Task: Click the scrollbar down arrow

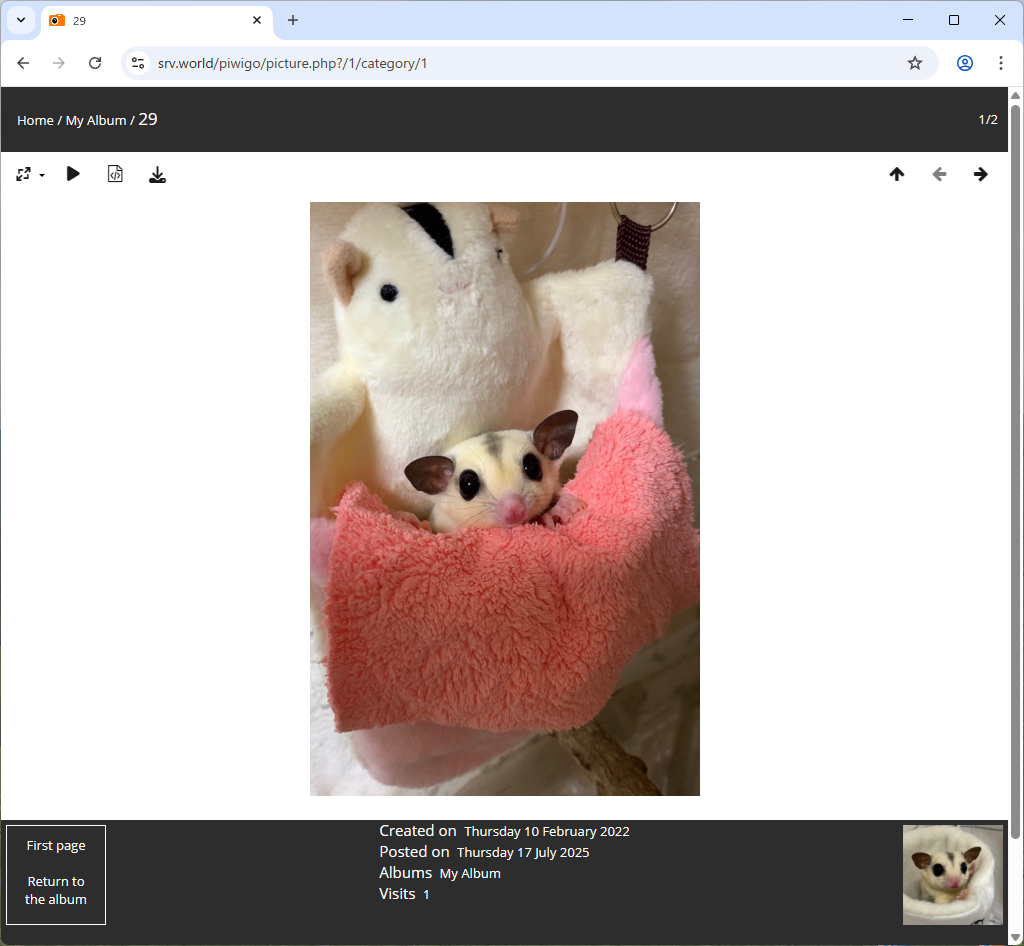Action: [1016, 938]
